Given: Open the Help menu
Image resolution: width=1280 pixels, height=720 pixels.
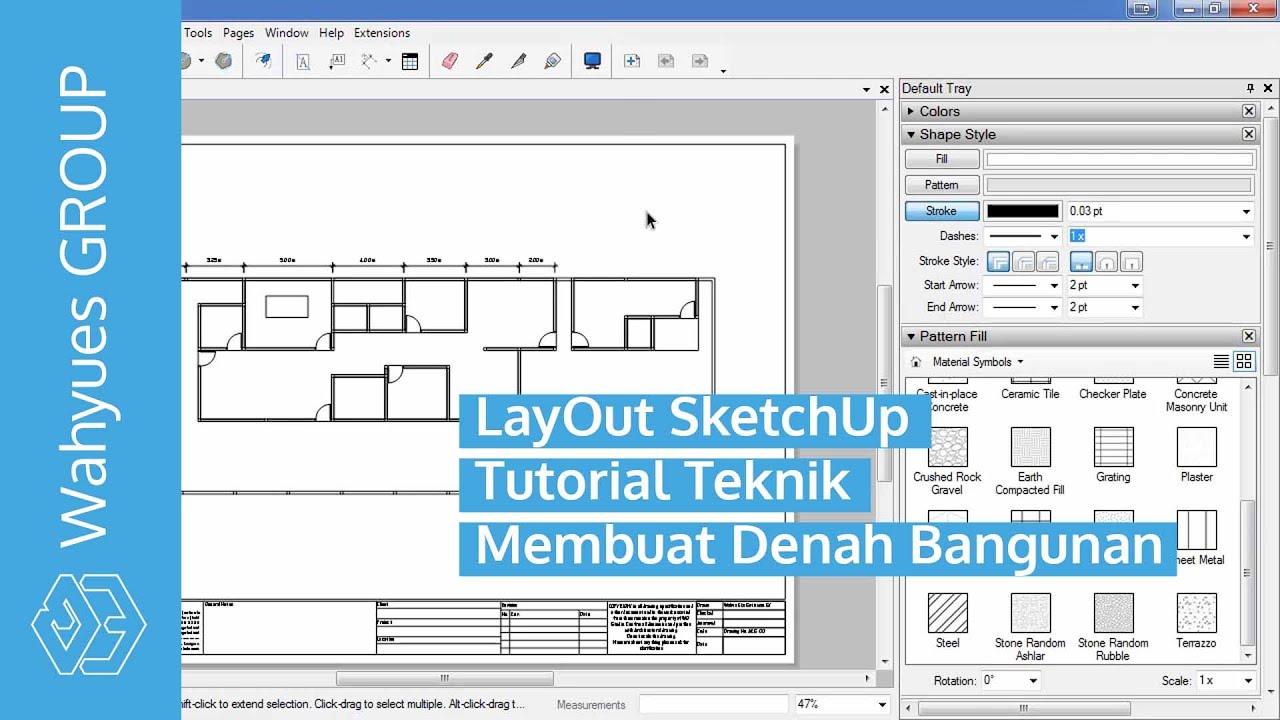Looking at the screenshot, I should click(x=331, y=33).
